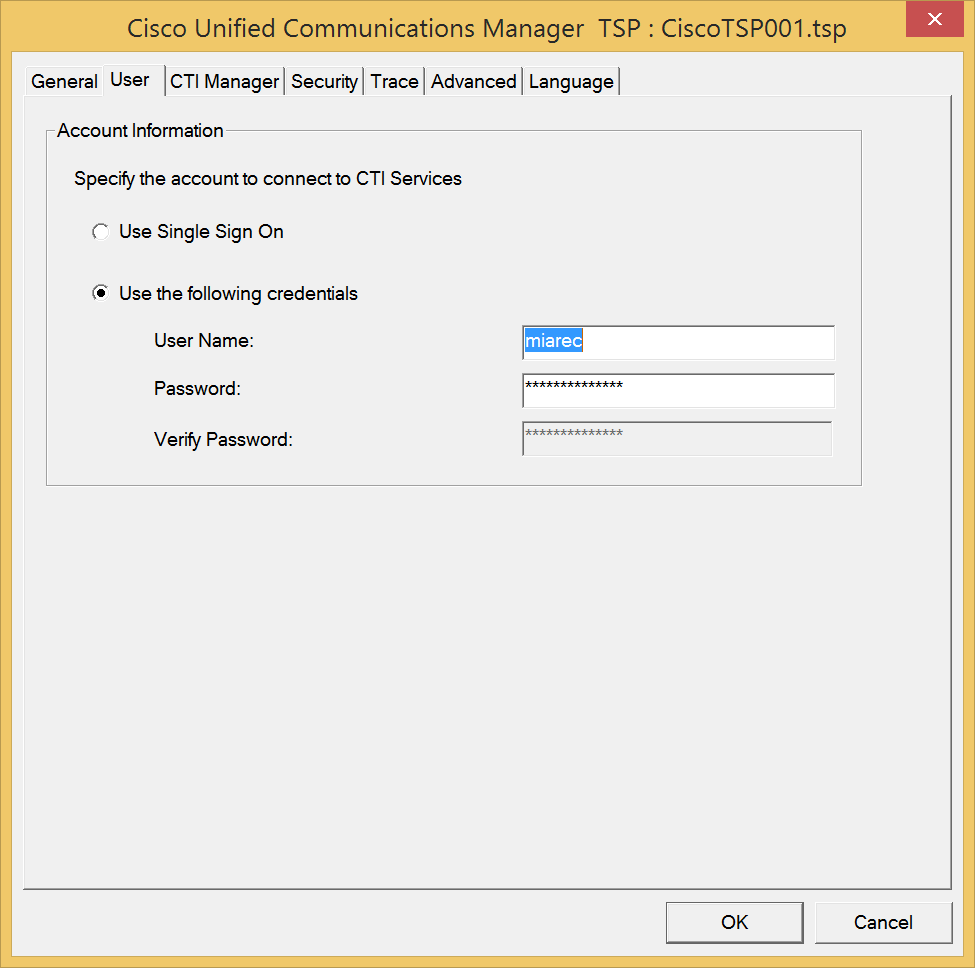Switch to the General tab

(63, 81)
